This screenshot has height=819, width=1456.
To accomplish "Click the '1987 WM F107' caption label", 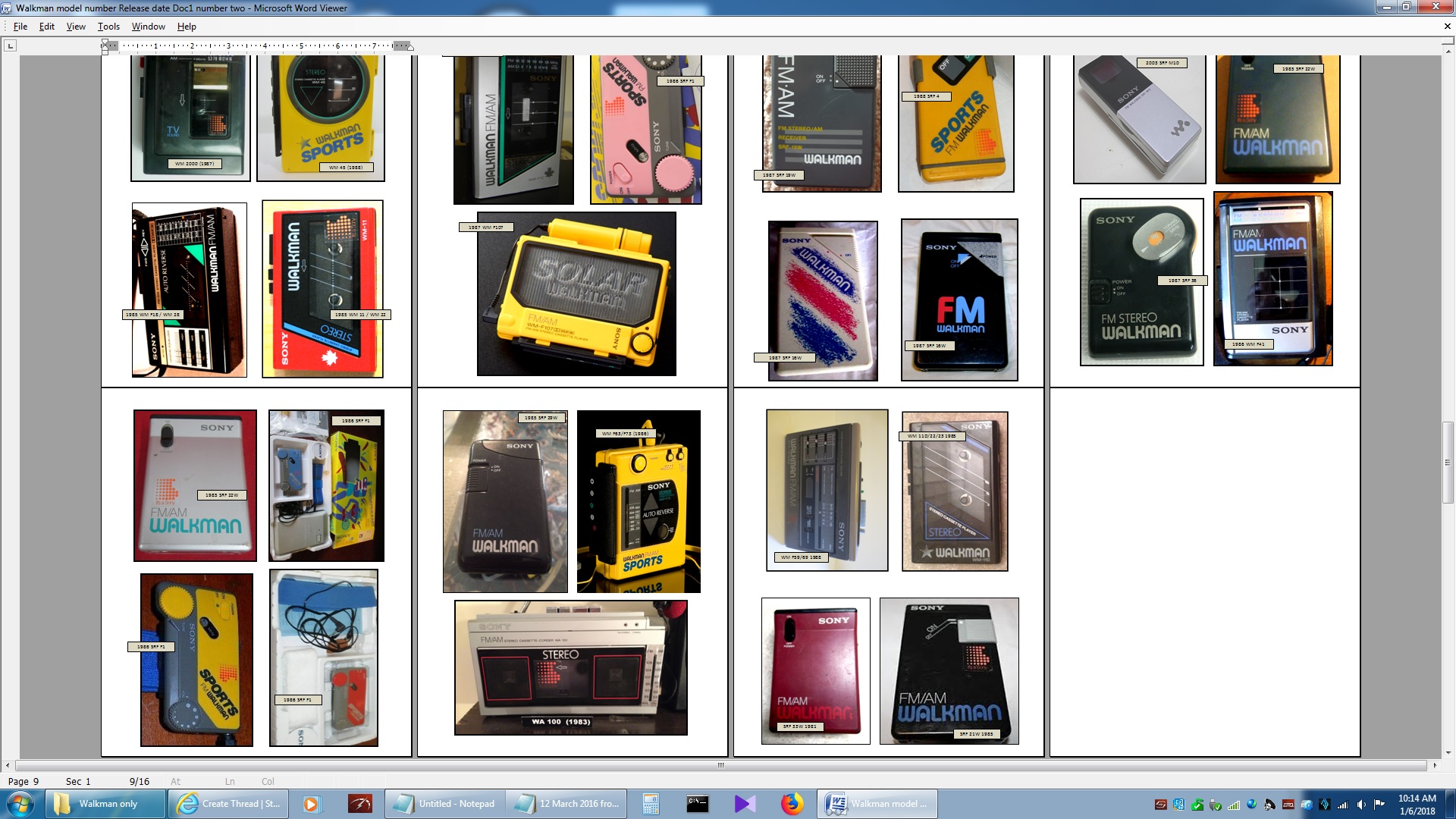I will tap(486, 227).
